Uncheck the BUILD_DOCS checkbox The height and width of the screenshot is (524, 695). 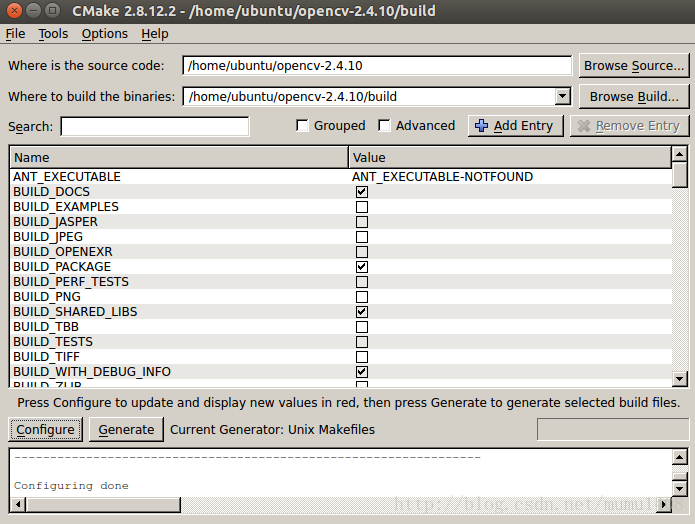(x=362, y=192)
